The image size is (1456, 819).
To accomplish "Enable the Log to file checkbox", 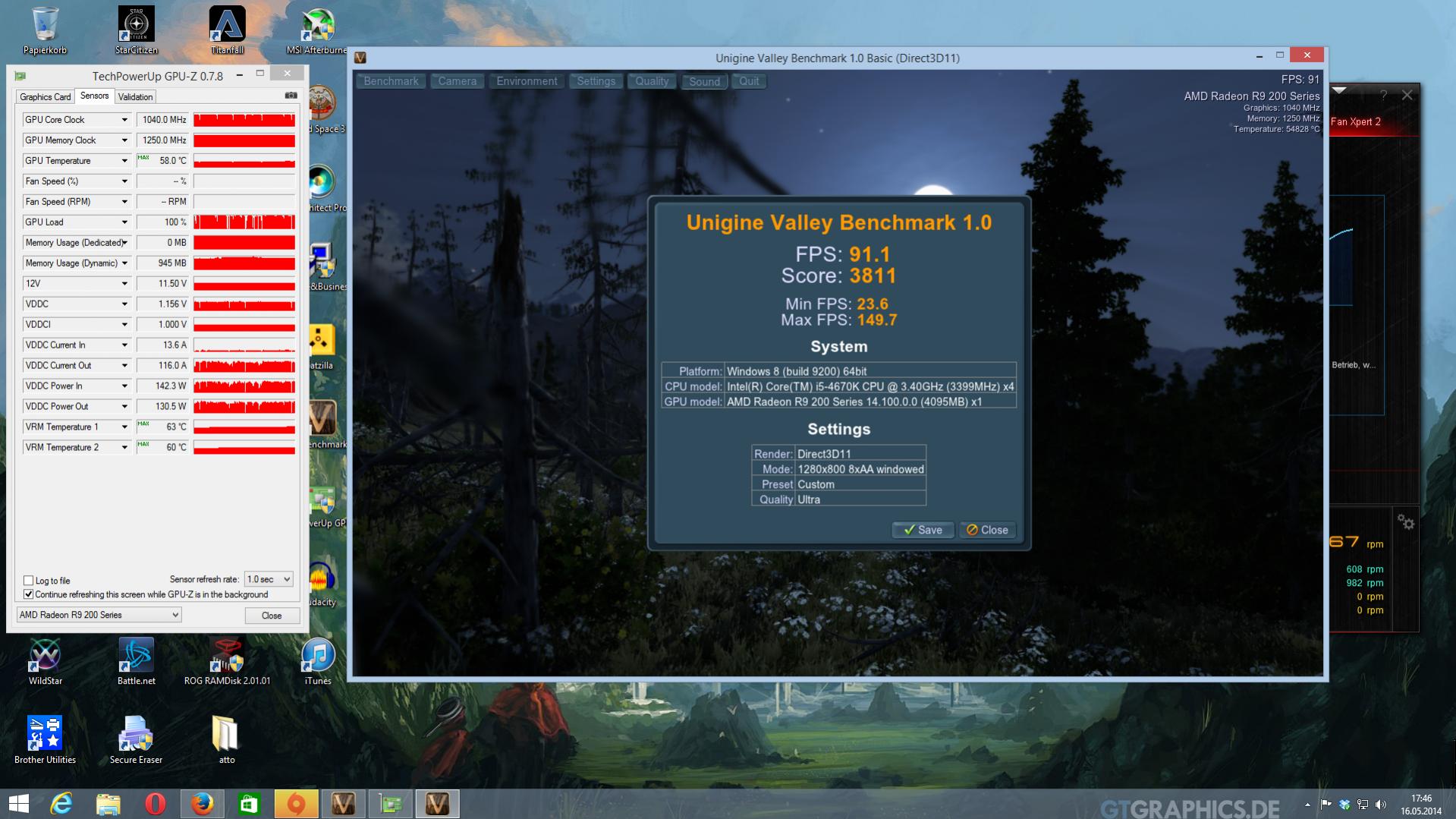I will coord(29,581).
